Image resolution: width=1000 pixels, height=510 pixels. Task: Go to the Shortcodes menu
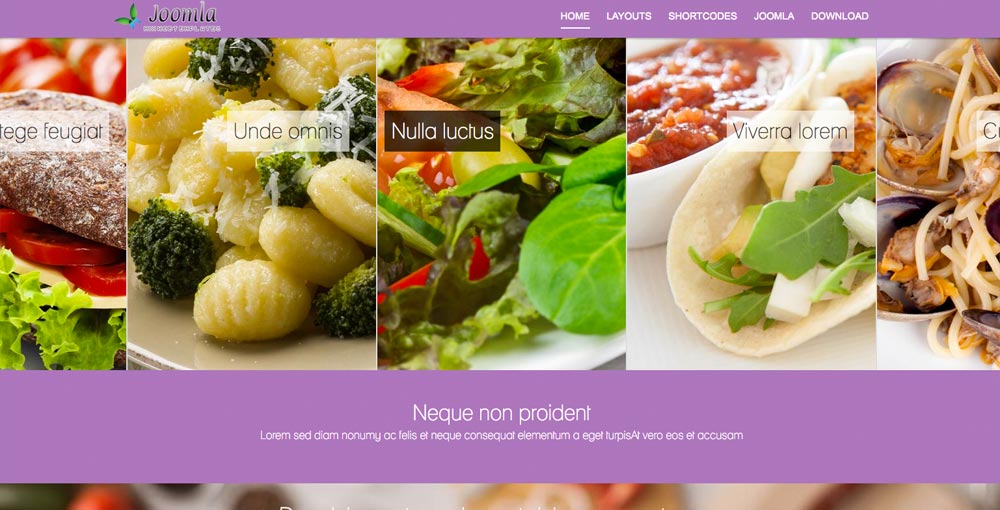coord(702,17)
